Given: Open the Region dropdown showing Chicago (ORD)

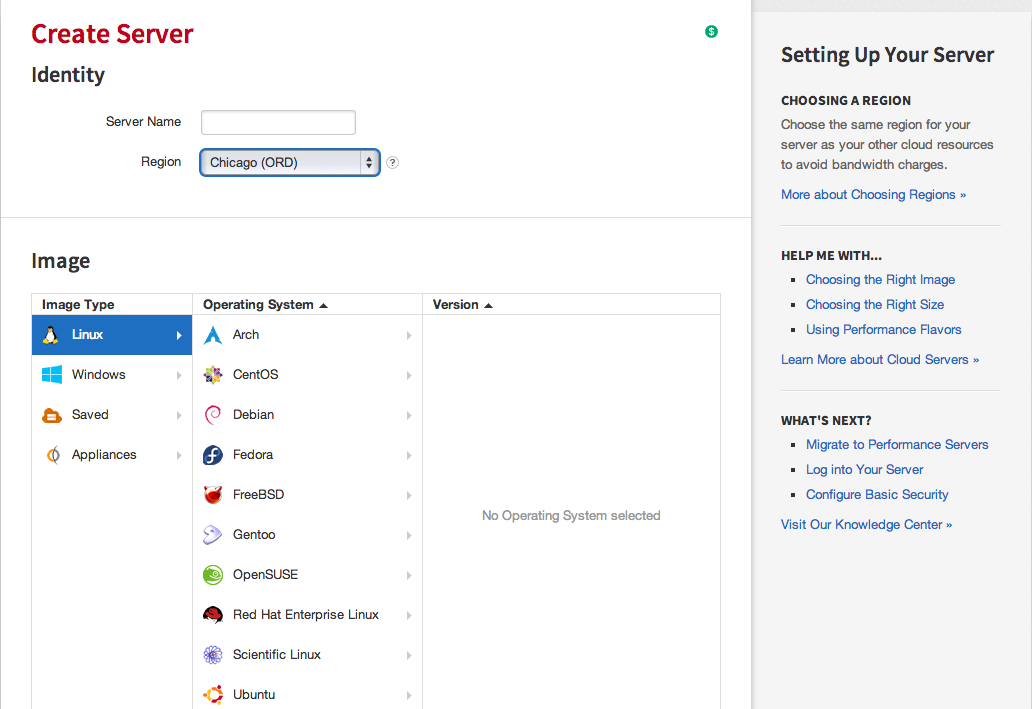Looking at the screenshot, I should coord(290,163).
